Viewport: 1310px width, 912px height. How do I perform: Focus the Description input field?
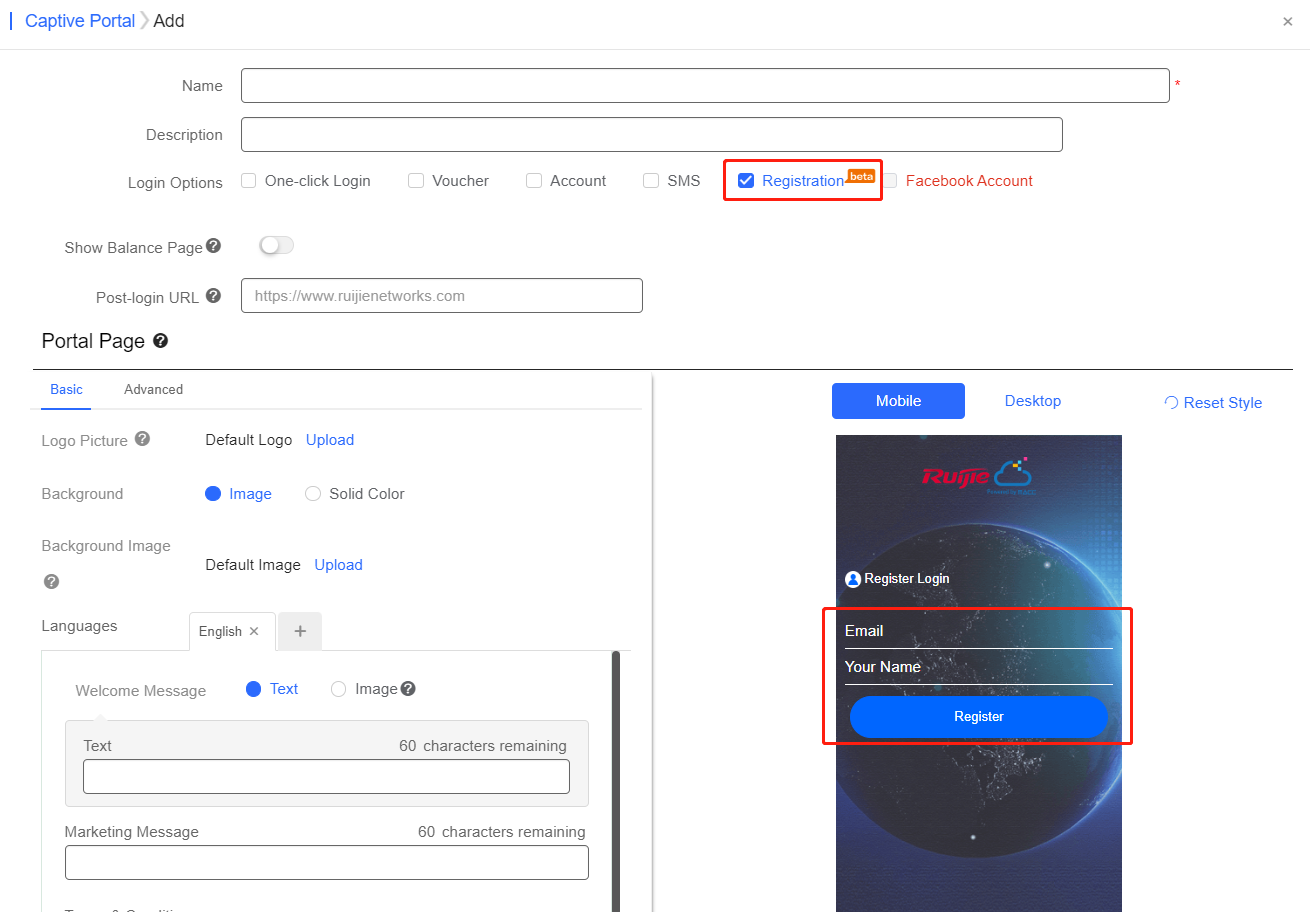pyautogui.click(x=651, y=134)
